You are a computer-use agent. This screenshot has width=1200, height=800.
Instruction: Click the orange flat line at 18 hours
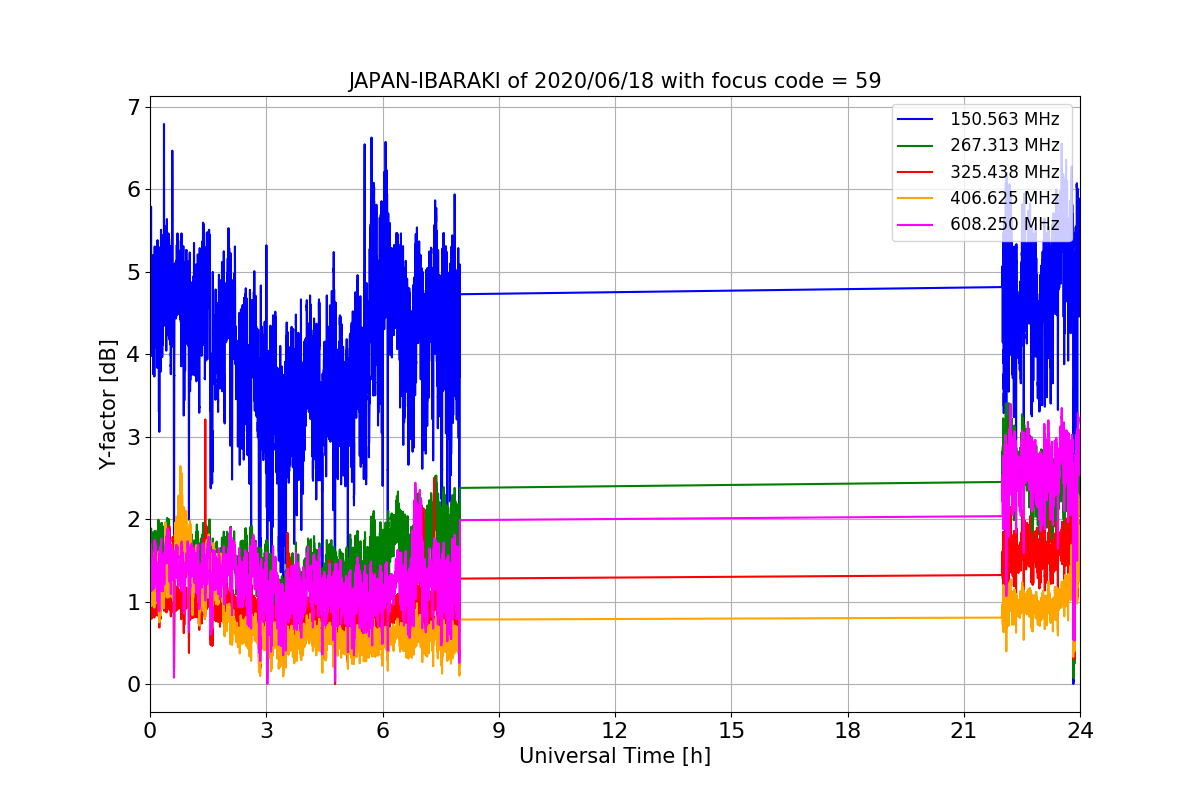847,618
